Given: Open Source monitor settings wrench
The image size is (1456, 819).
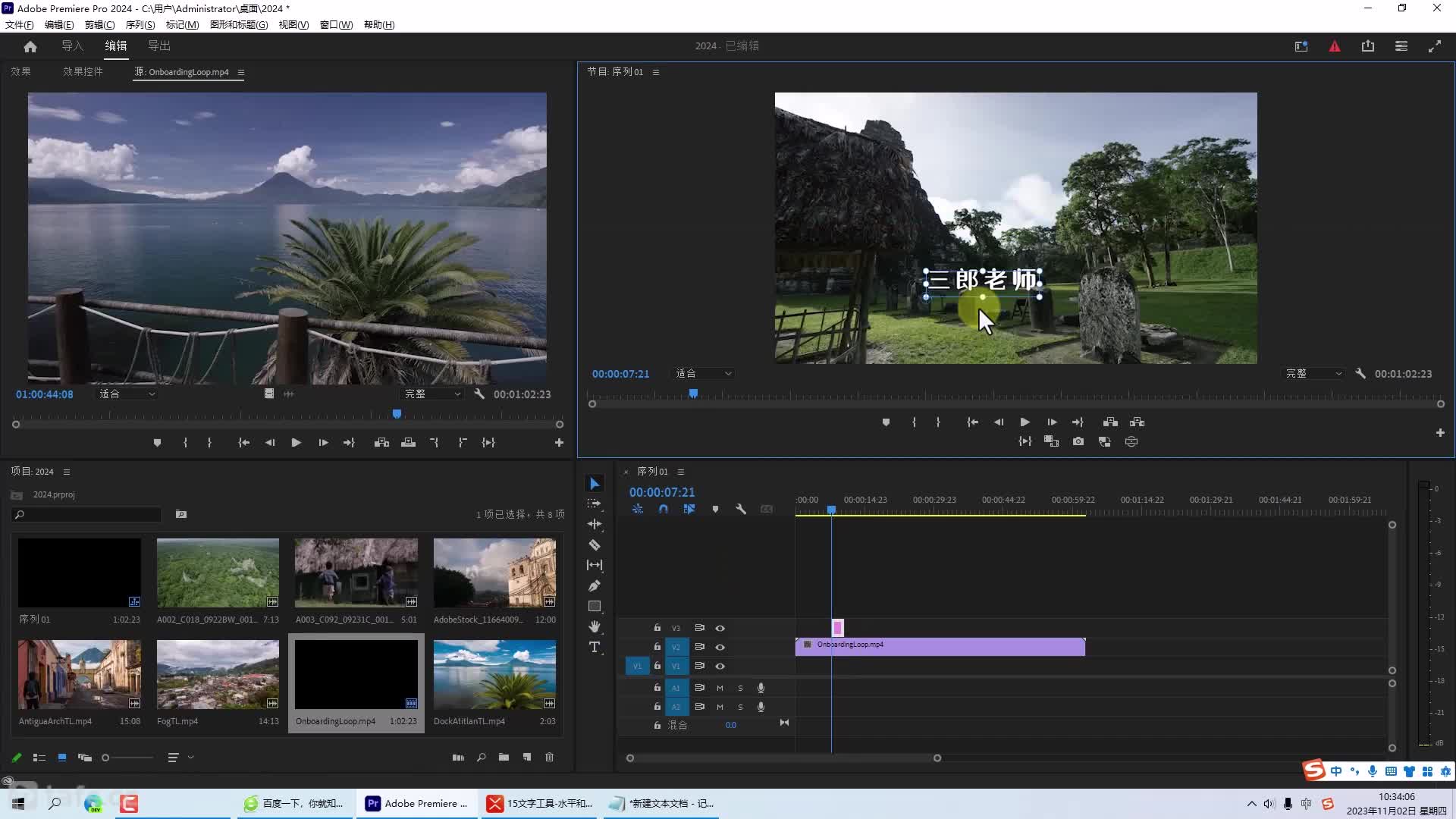Looking at the screenshot, I should (479, 394).
